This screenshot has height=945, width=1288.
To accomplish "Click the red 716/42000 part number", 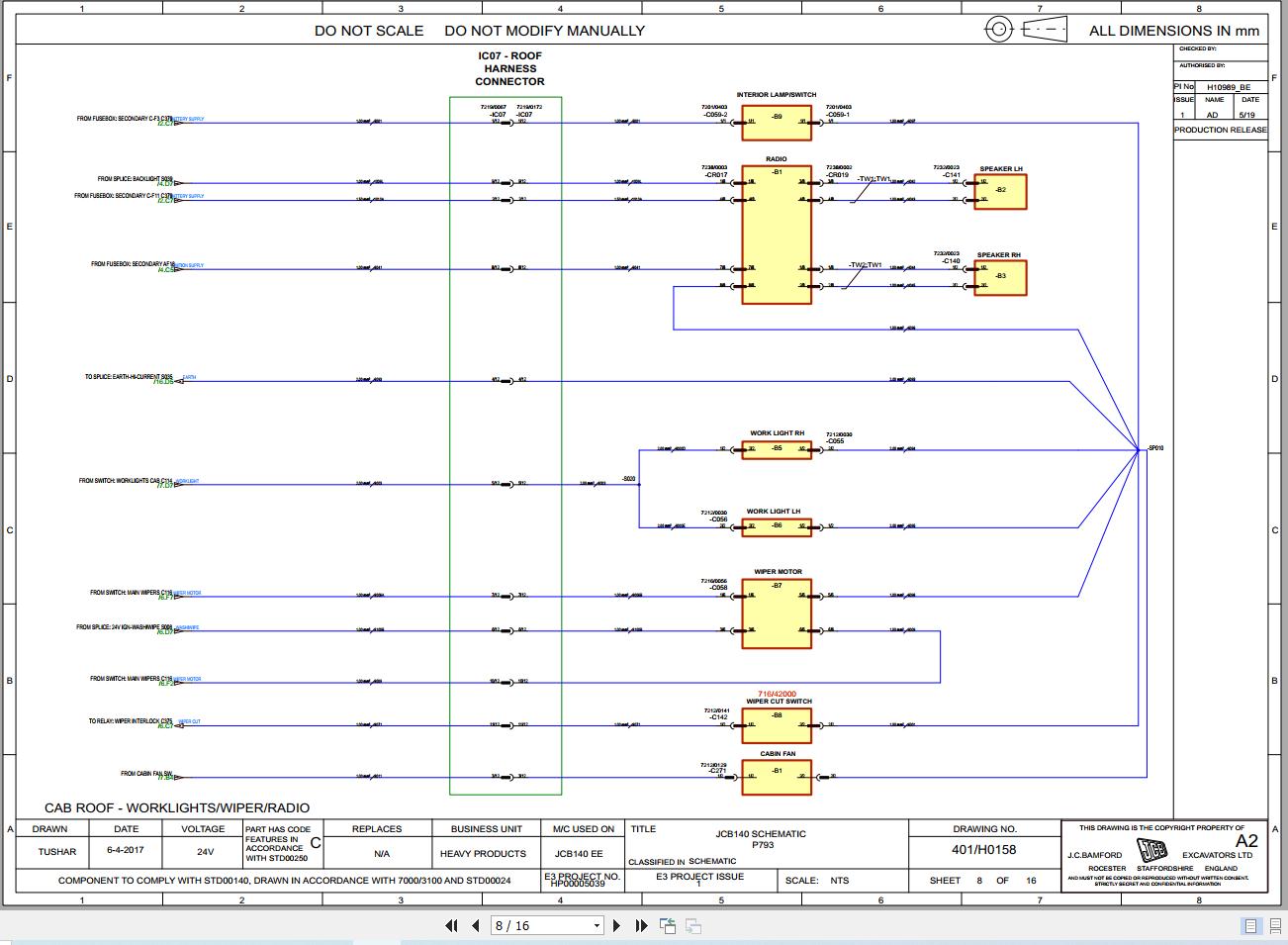I will 777,694.
